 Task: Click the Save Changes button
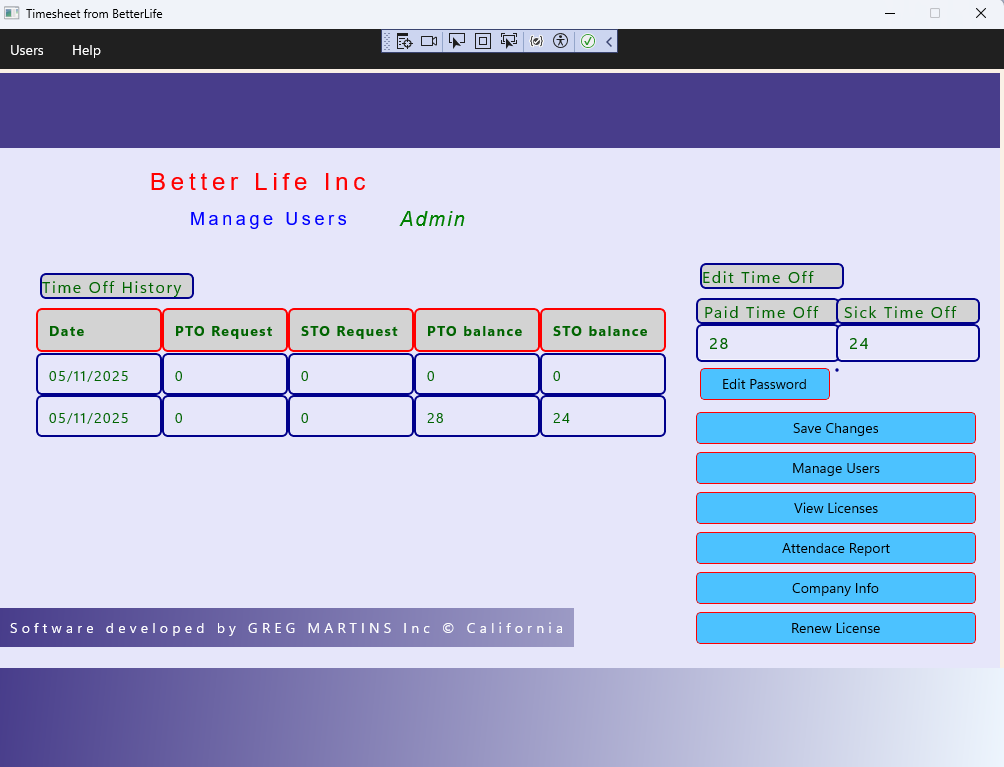point(835,428)
